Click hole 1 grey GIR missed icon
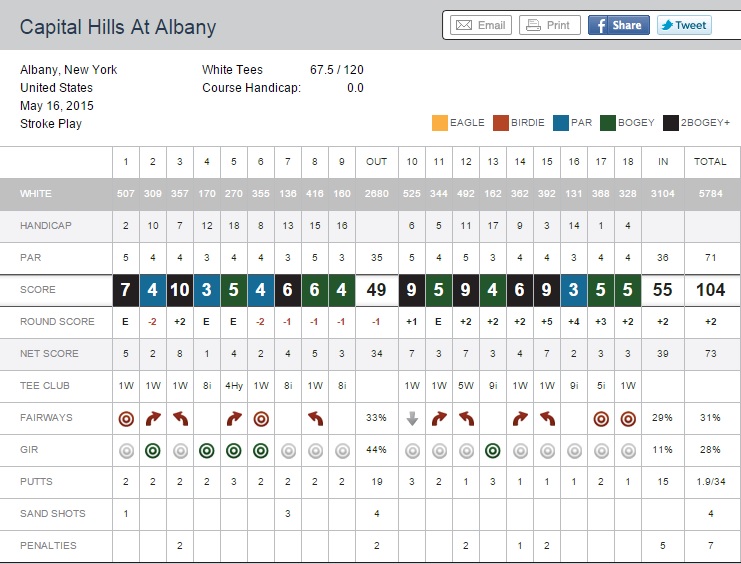The image size is (741, 564). (x=126, y=451)
